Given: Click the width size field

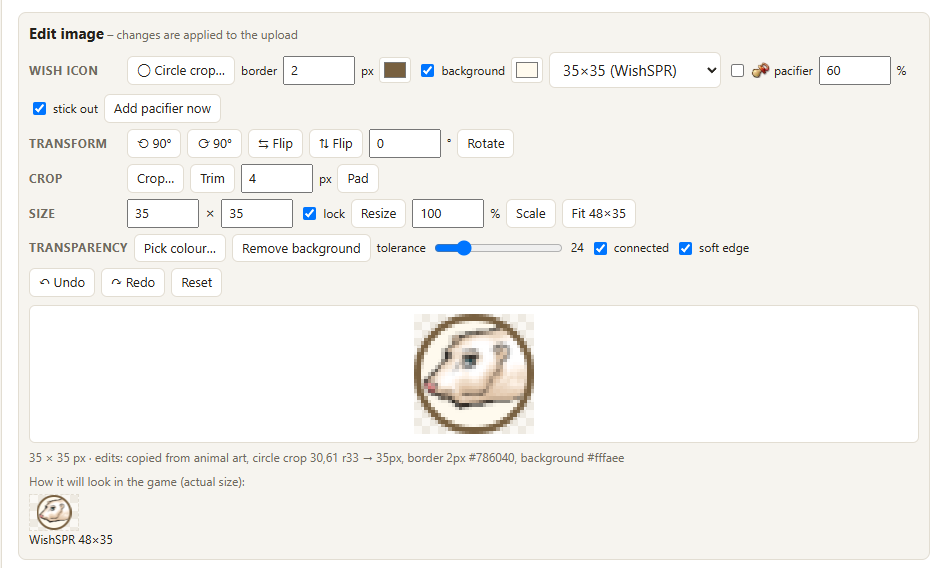Looking at the screenshot, I should [163, 213].
